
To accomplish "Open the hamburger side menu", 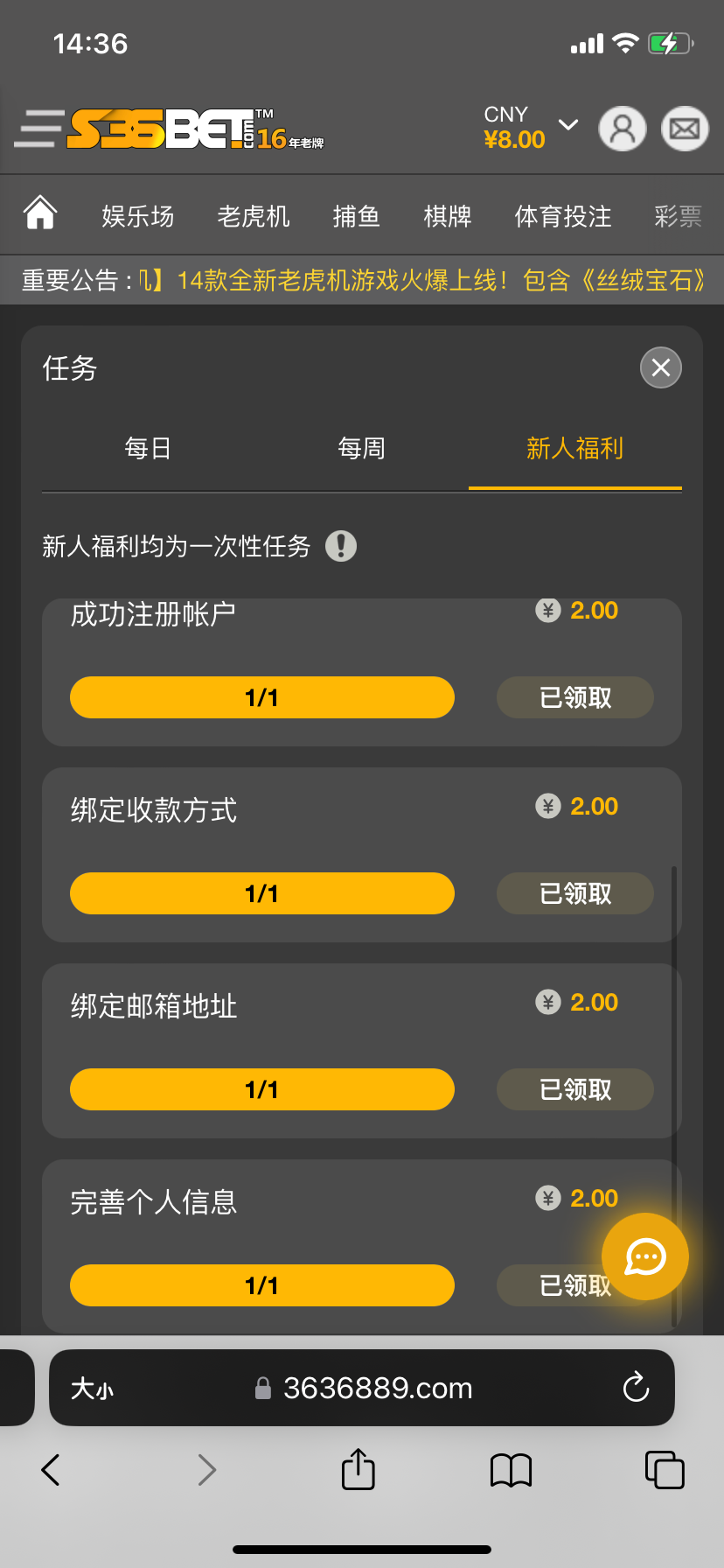I will point(38,129).
